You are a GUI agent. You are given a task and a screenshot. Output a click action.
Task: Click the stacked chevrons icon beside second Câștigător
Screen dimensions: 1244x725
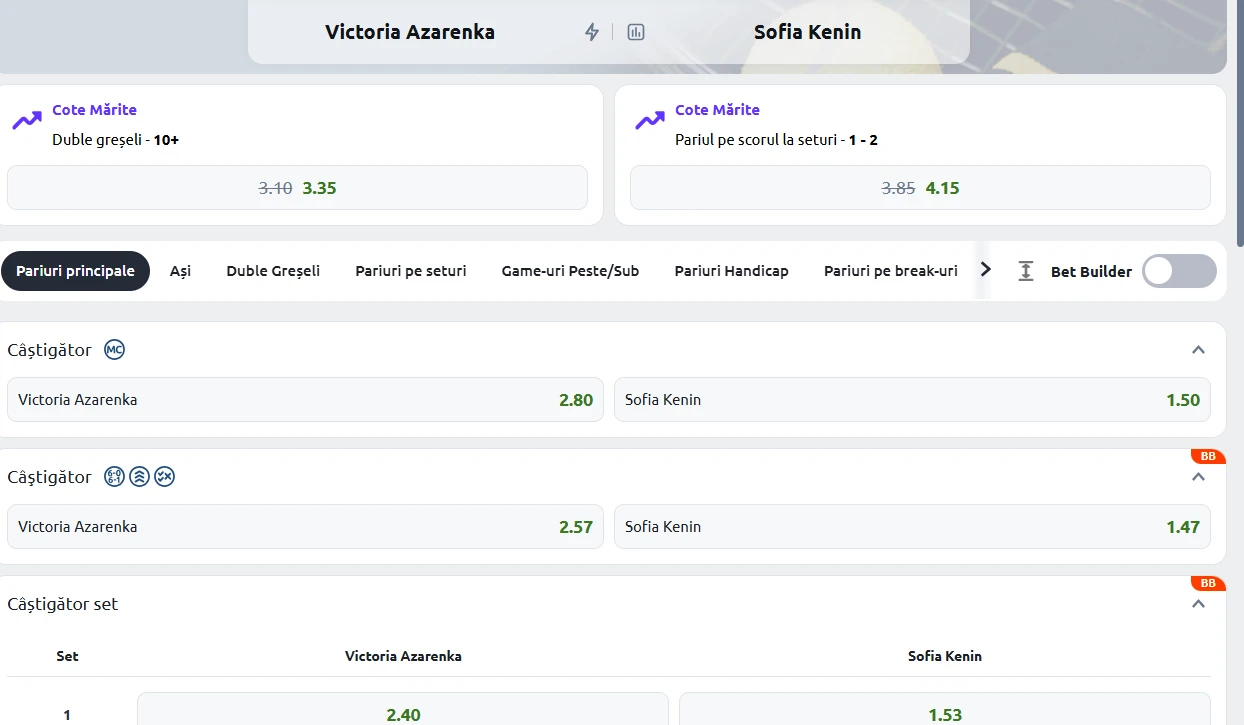pos(140,477)
